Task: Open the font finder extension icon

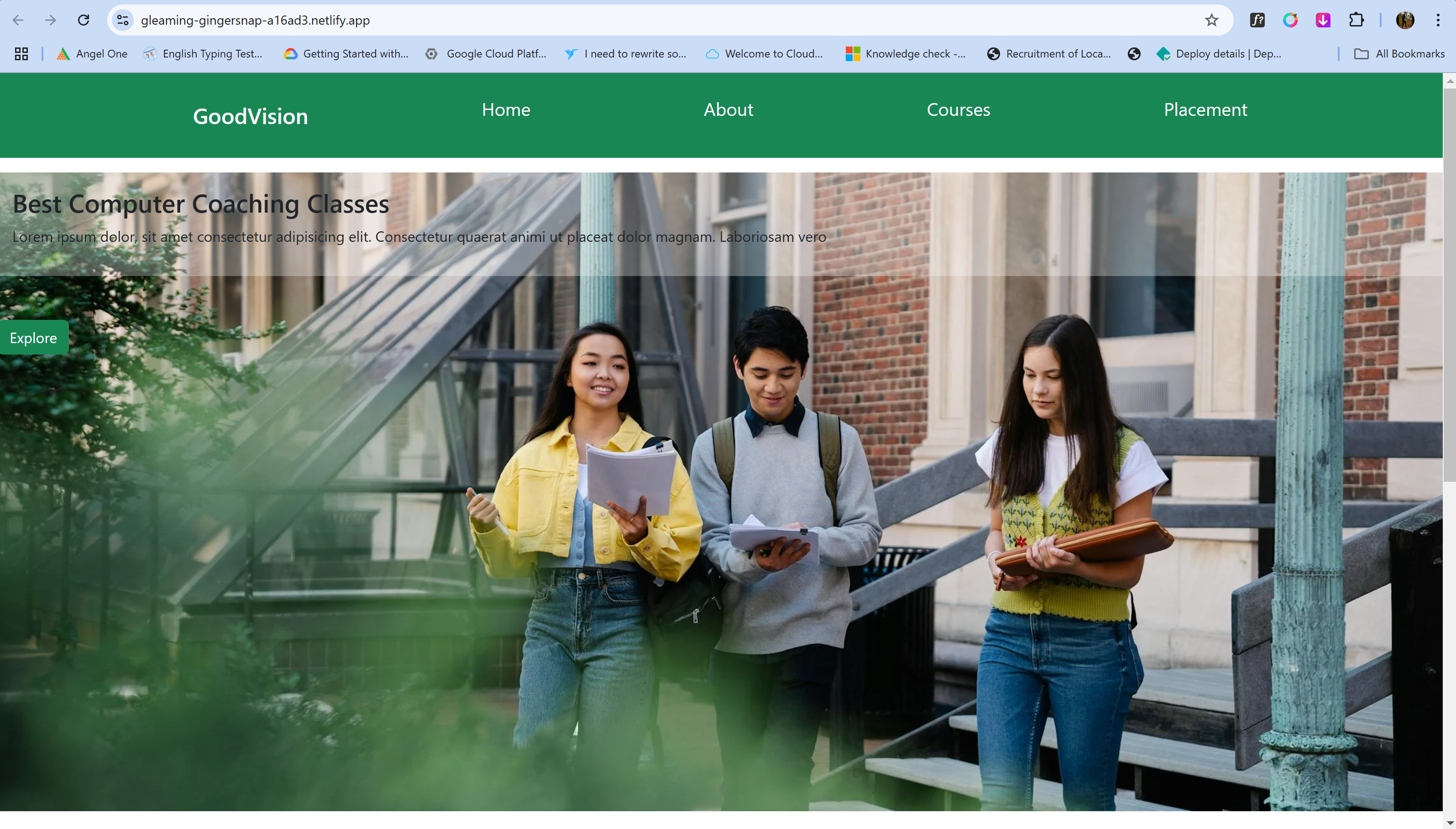Action: click(1257, 21)
